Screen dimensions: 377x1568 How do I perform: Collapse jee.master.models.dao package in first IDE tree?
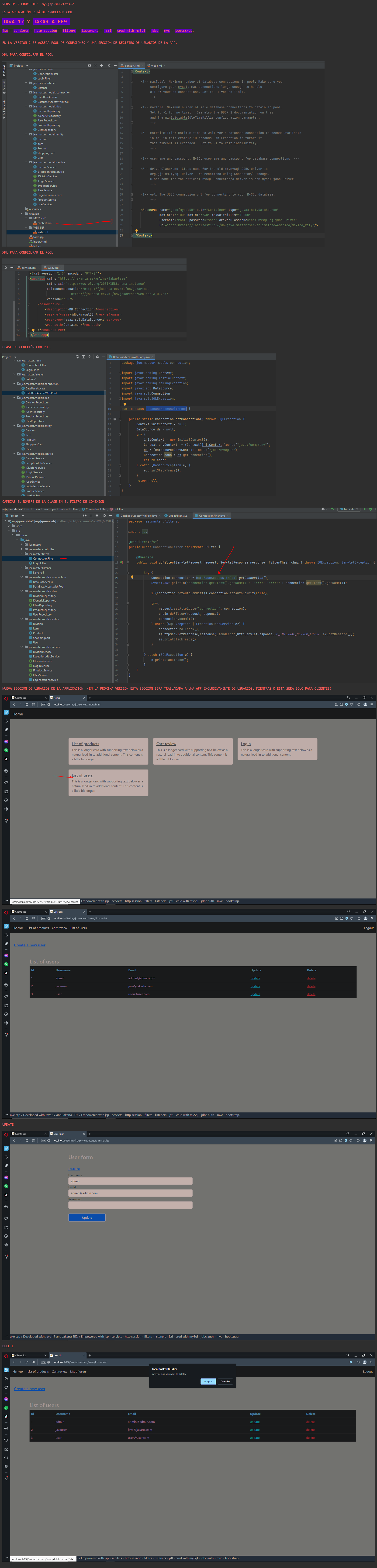click(26, 107)
